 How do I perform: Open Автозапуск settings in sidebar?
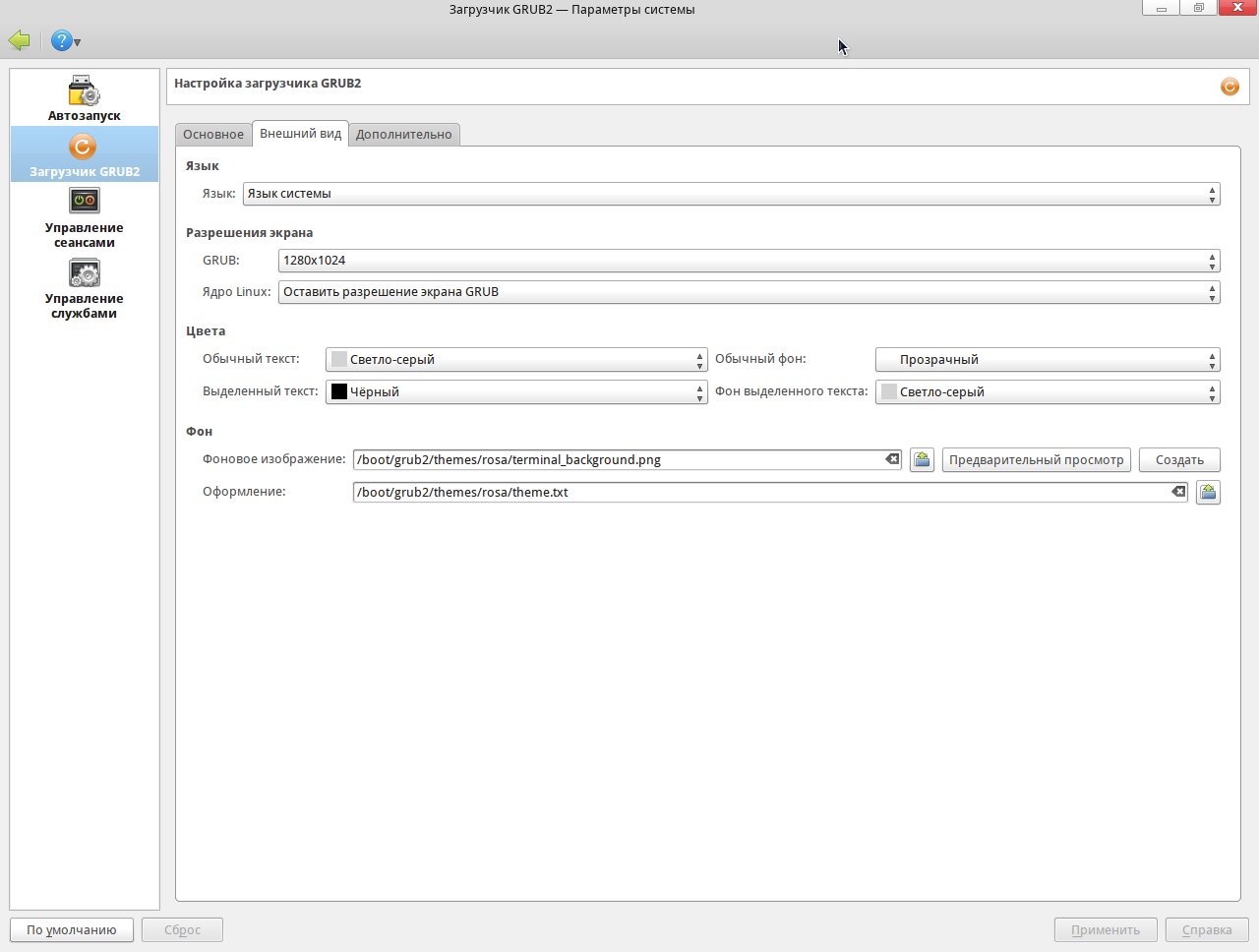[x=84, y=98]
